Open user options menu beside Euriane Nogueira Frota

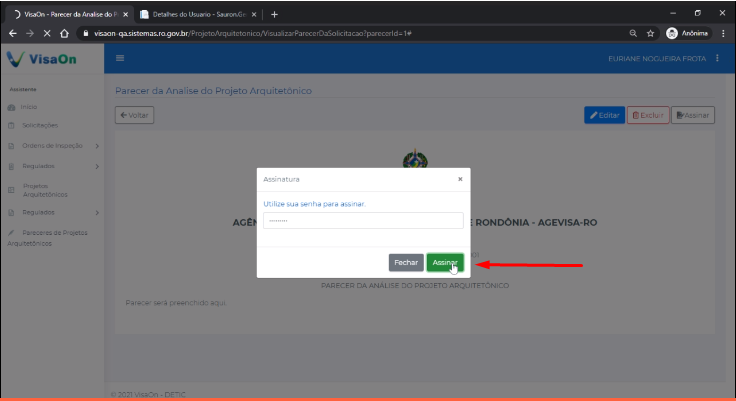click(x=717, y=58)
